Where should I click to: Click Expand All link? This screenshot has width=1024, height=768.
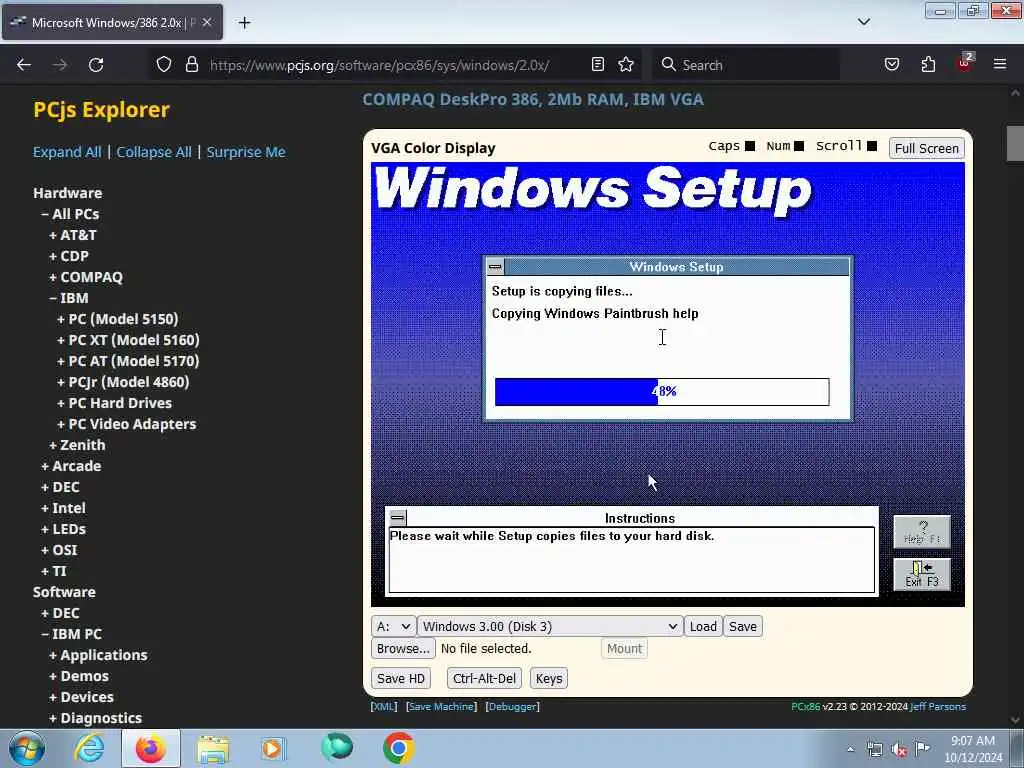(67, 152)
